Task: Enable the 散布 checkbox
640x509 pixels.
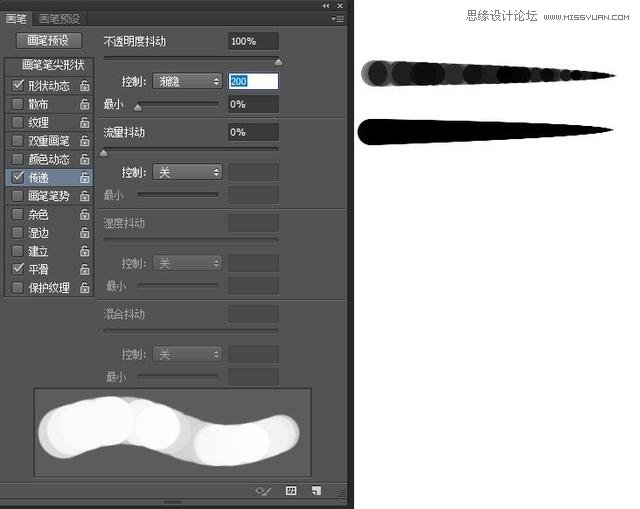Action: click(18, 104)
